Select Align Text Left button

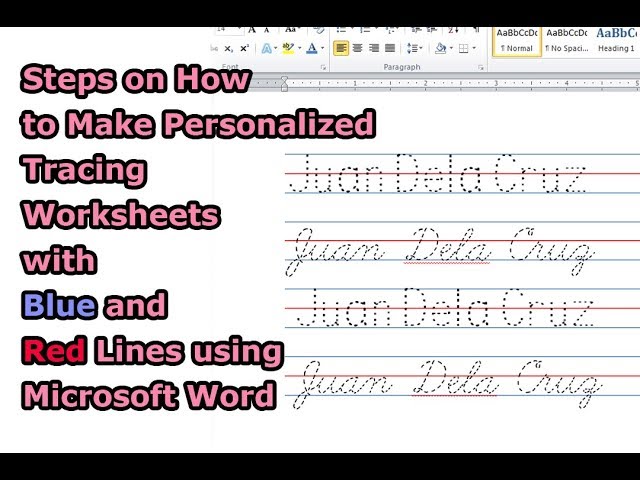click(x=341, y=48)
